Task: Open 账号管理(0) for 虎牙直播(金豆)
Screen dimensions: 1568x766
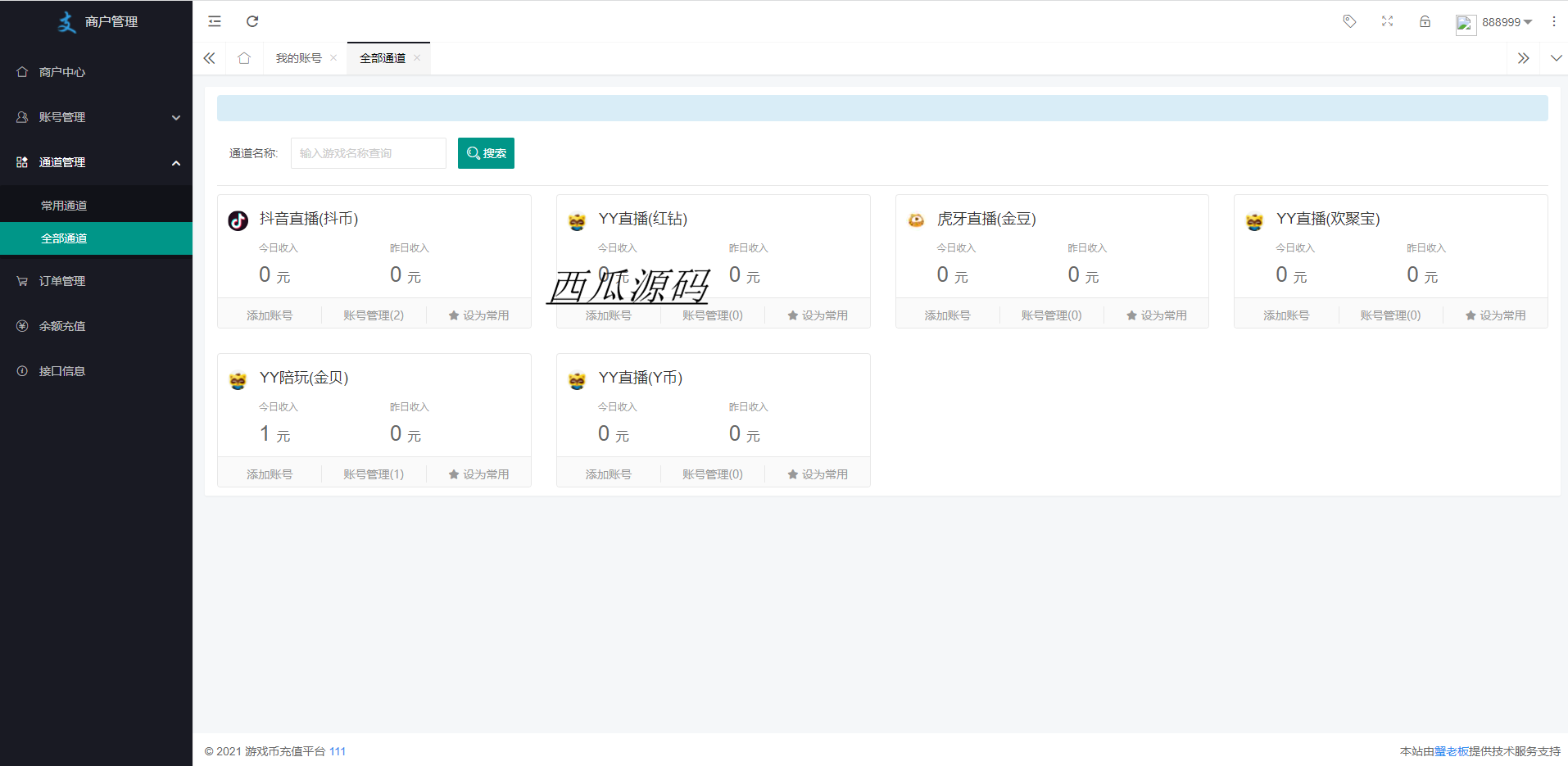Action: click(x=1052, y=315)
